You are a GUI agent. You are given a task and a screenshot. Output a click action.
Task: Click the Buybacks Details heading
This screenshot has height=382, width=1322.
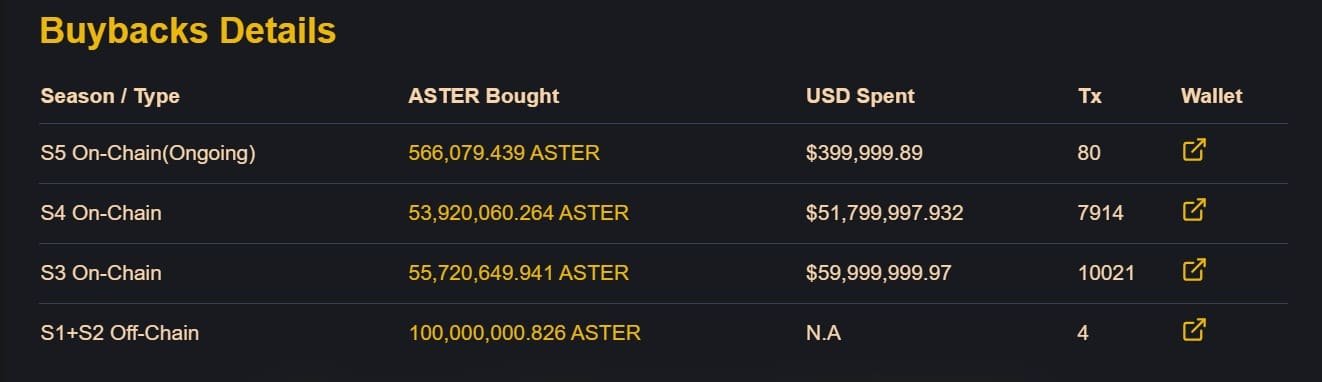point(188,31)
